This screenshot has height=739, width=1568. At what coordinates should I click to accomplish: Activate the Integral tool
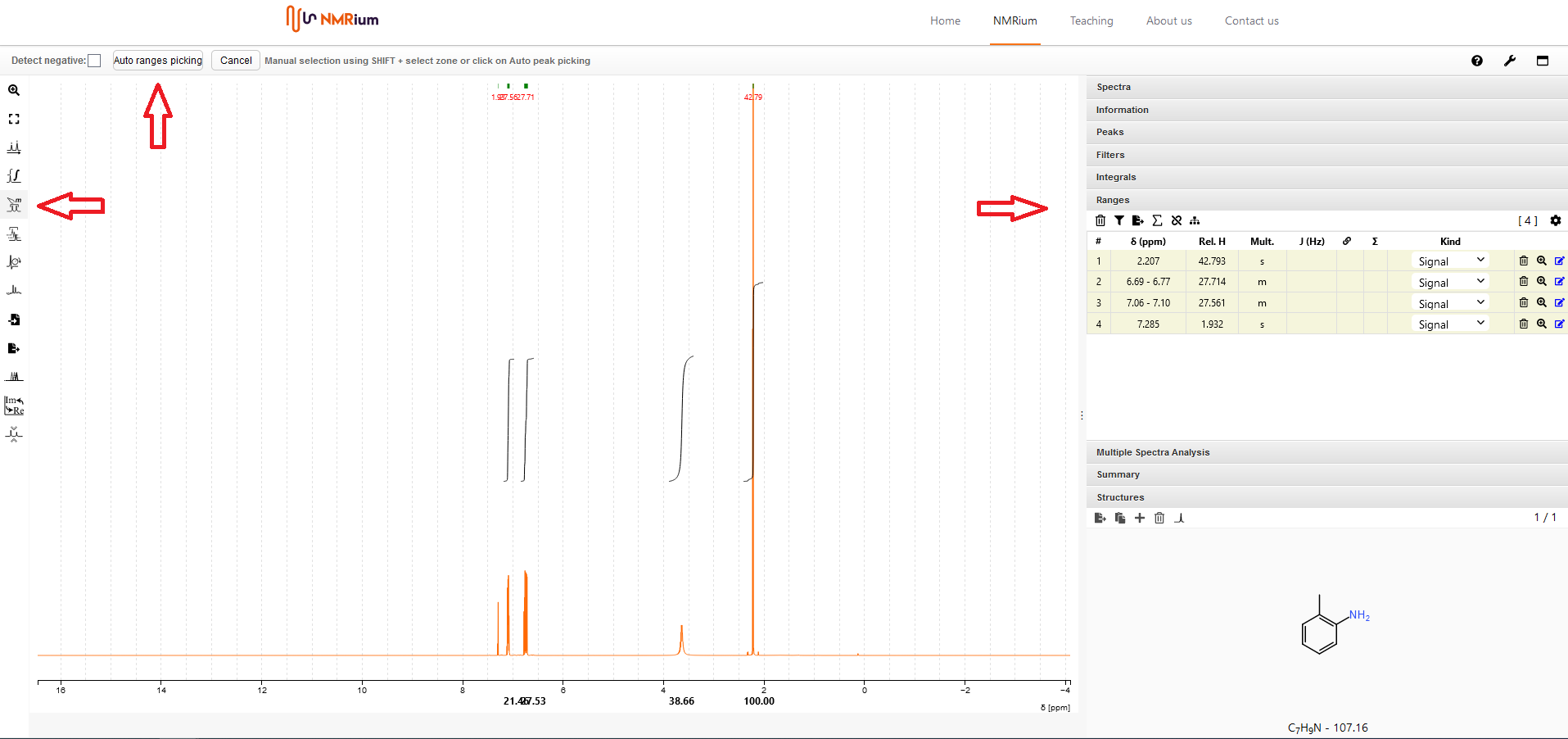(14, 176)
